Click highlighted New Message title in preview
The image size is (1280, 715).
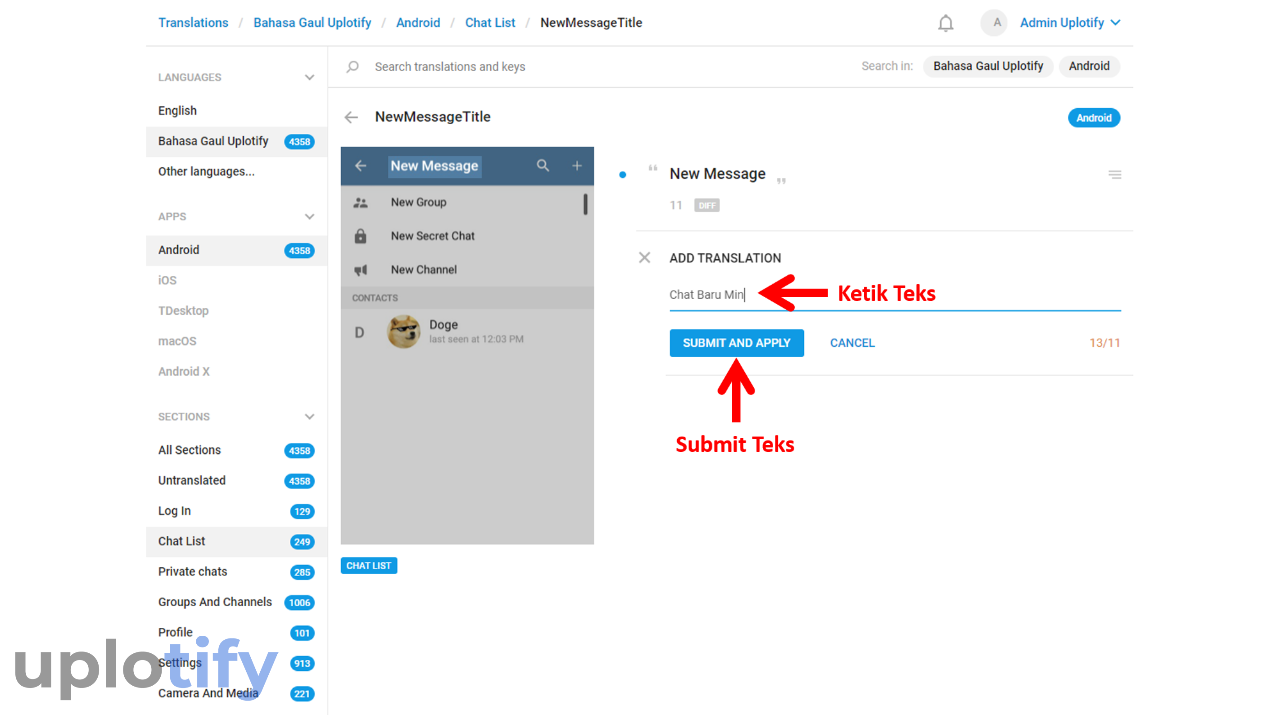[x=435, y=166]
